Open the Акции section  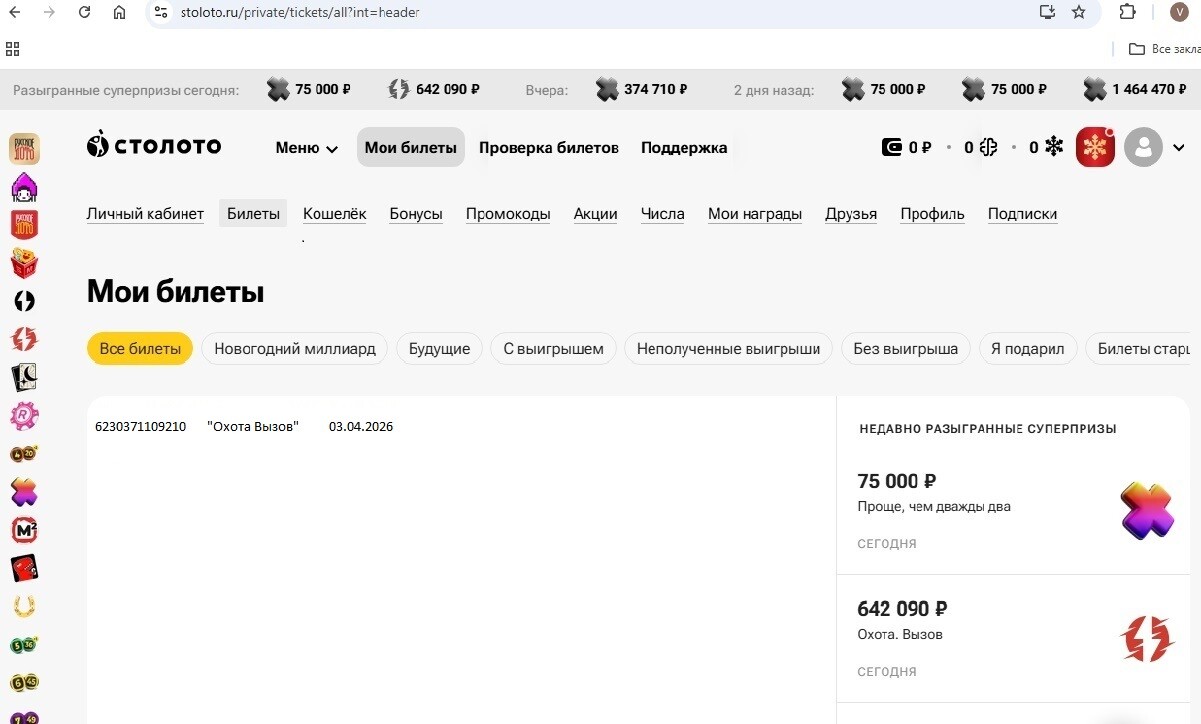(596, 213)
